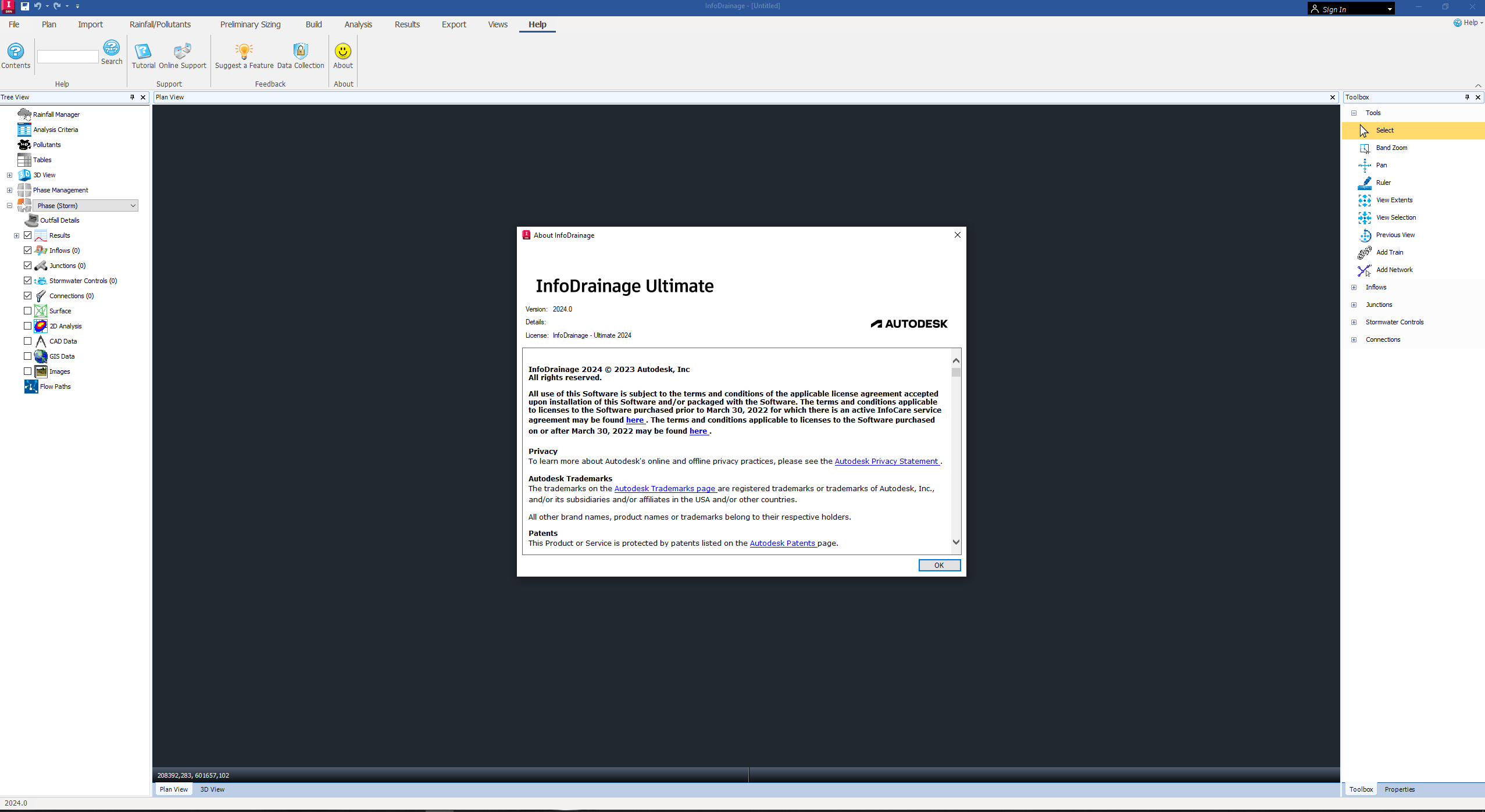The image size is (1485, 812).
Task: Select the Data Collection icon
Action: click(300, 56)
